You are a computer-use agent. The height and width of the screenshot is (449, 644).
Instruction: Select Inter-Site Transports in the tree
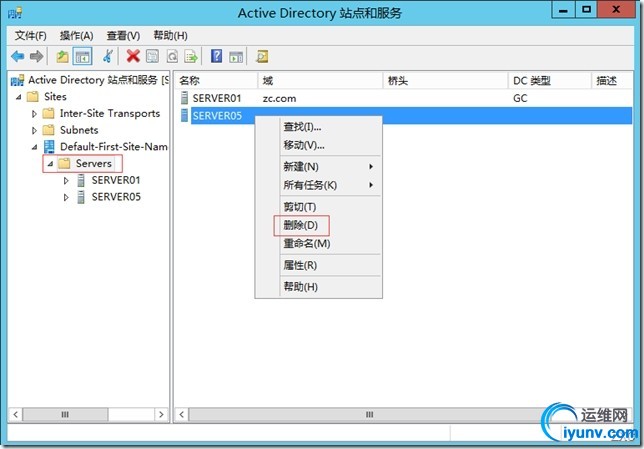click(110, 113)
